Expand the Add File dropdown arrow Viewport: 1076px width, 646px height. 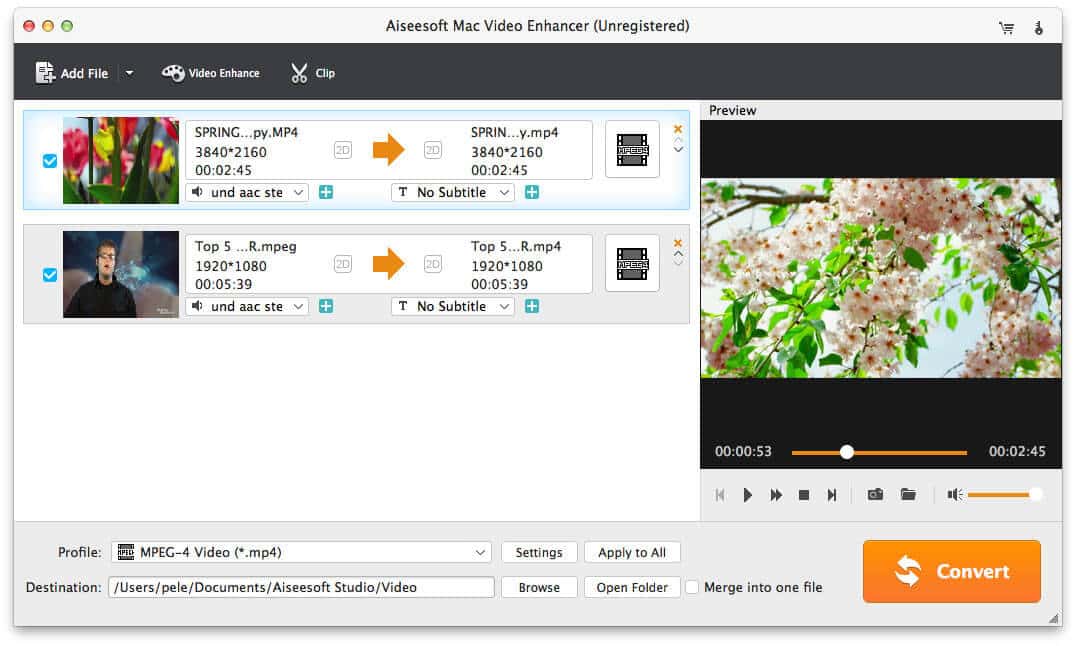pos(128,72)
